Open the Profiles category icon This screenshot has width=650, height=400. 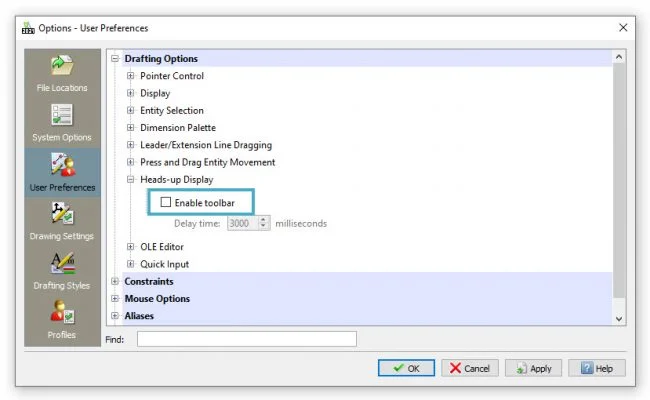(62, 314)
